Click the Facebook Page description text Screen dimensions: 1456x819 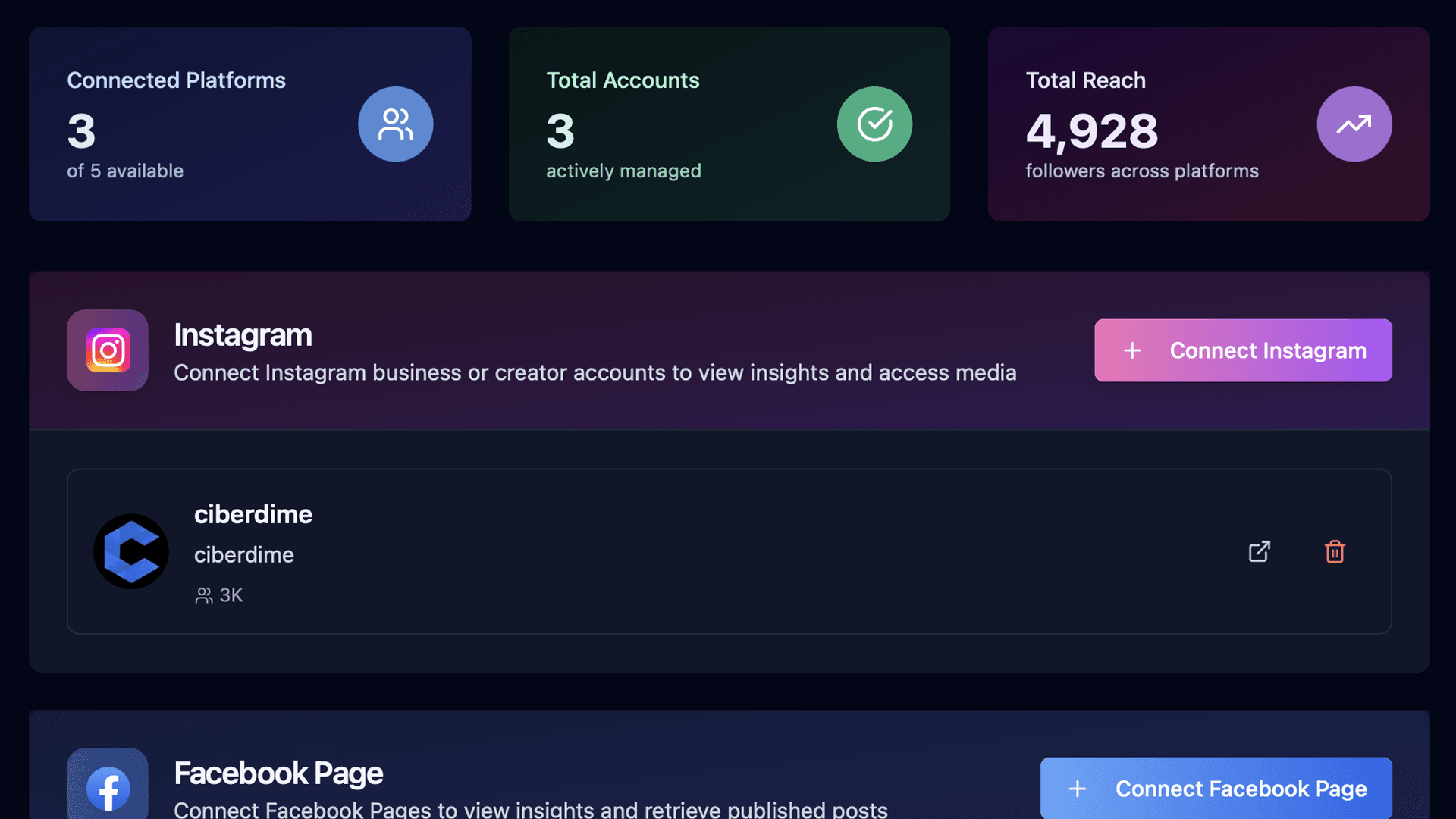[x=530, y=809]
